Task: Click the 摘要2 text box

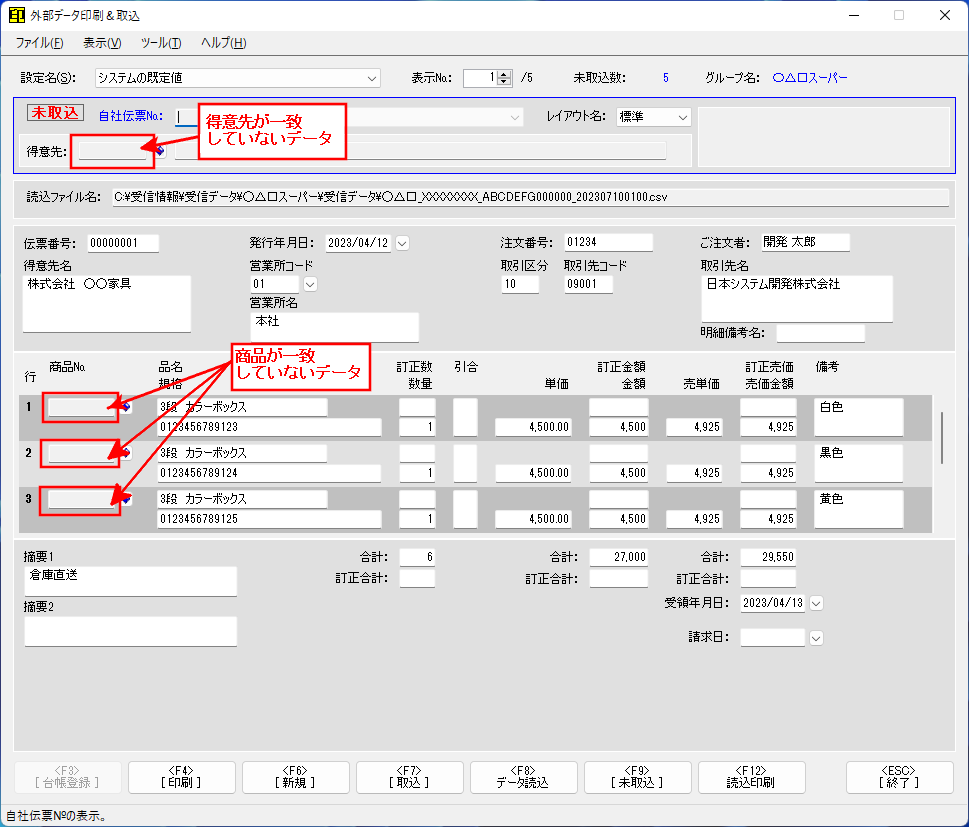Action: [x=130, y=631]
